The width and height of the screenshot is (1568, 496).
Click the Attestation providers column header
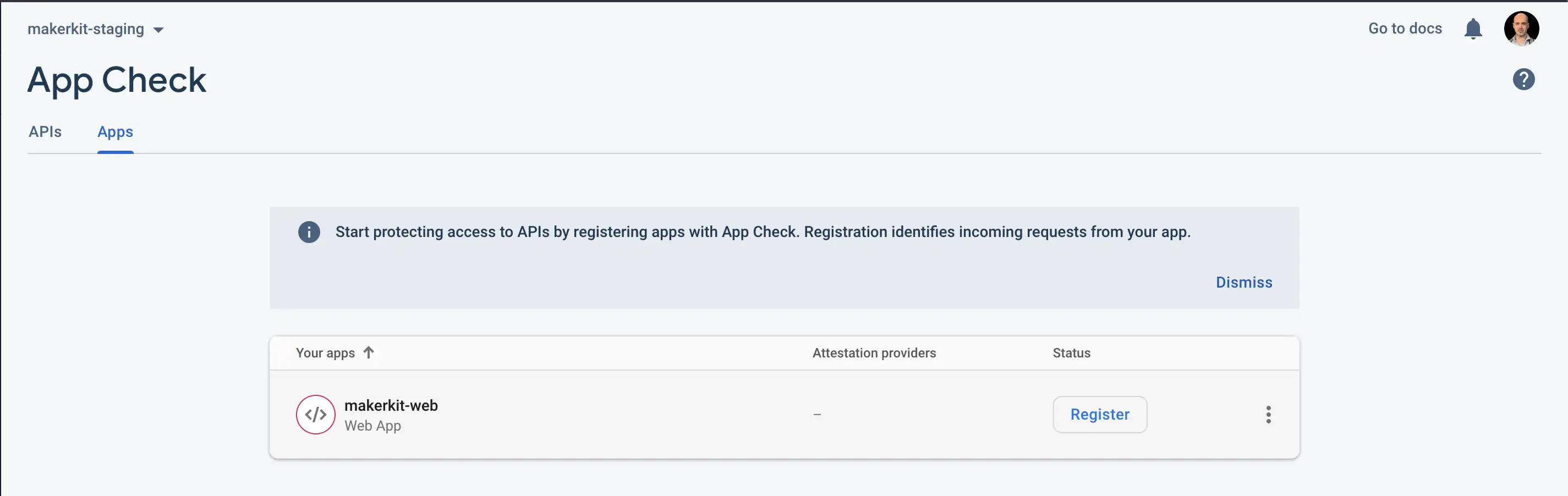(874, 353)
